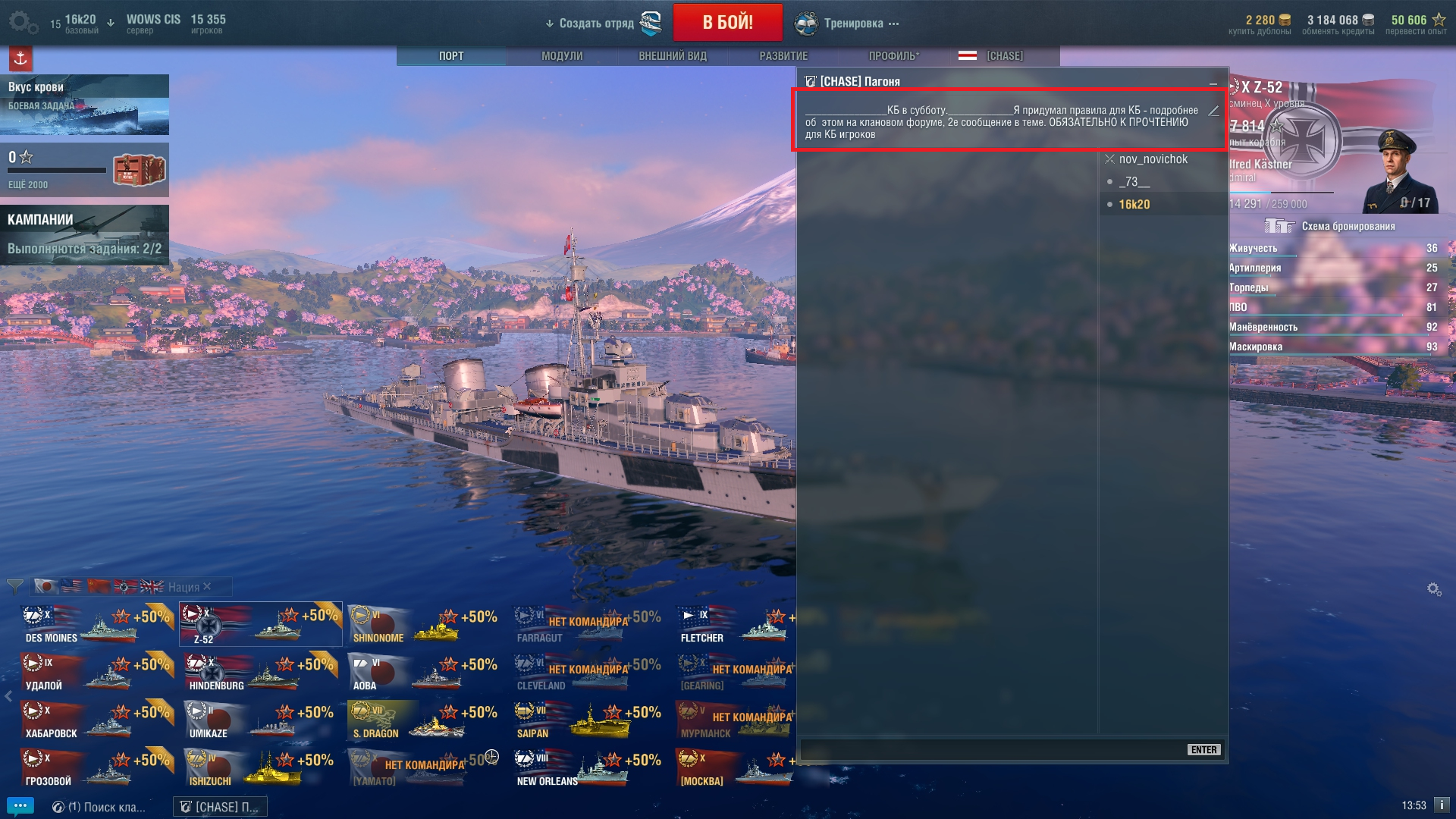
Task: Open the armor scheme viewer icon
Action: click(x=1279, y=226)
